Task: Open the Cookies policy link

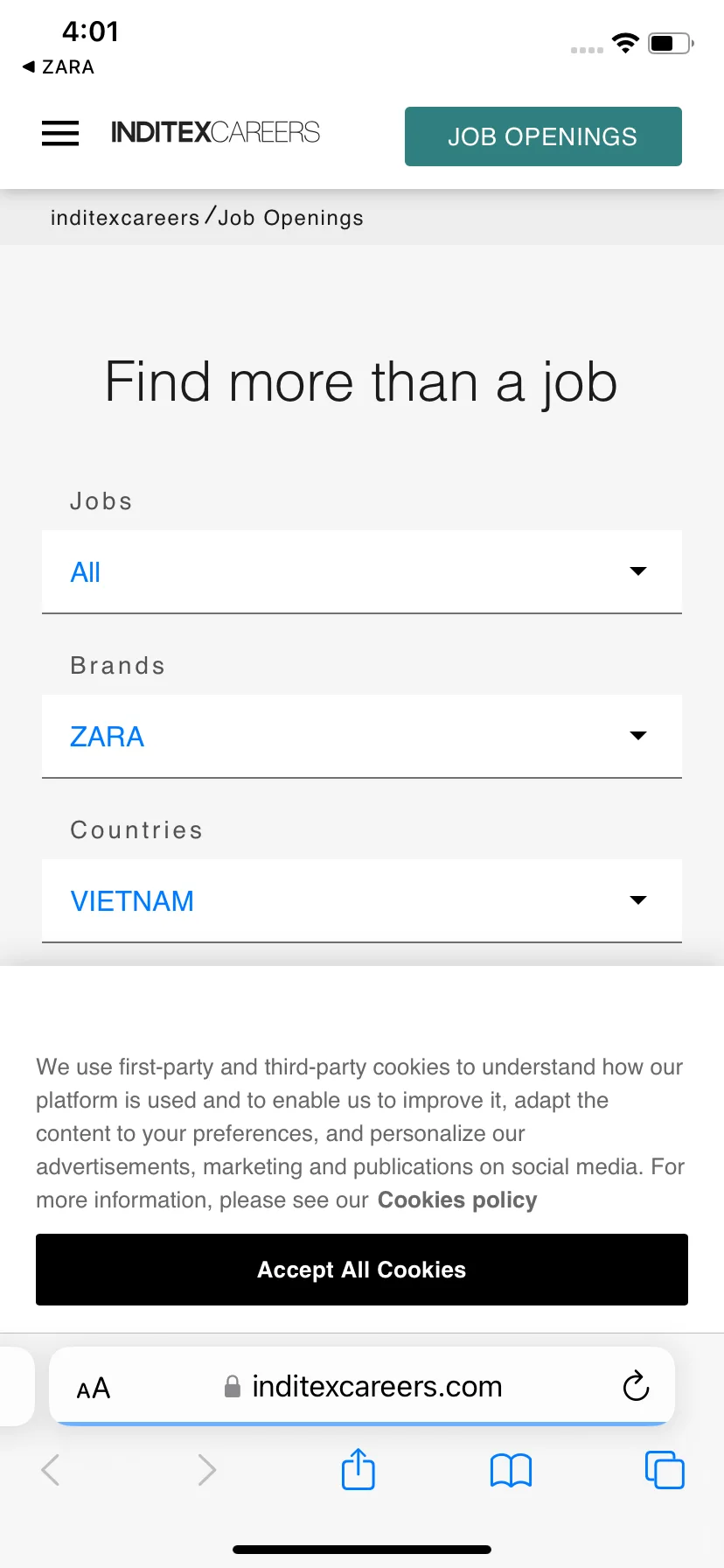Action: pos(457,1200)
